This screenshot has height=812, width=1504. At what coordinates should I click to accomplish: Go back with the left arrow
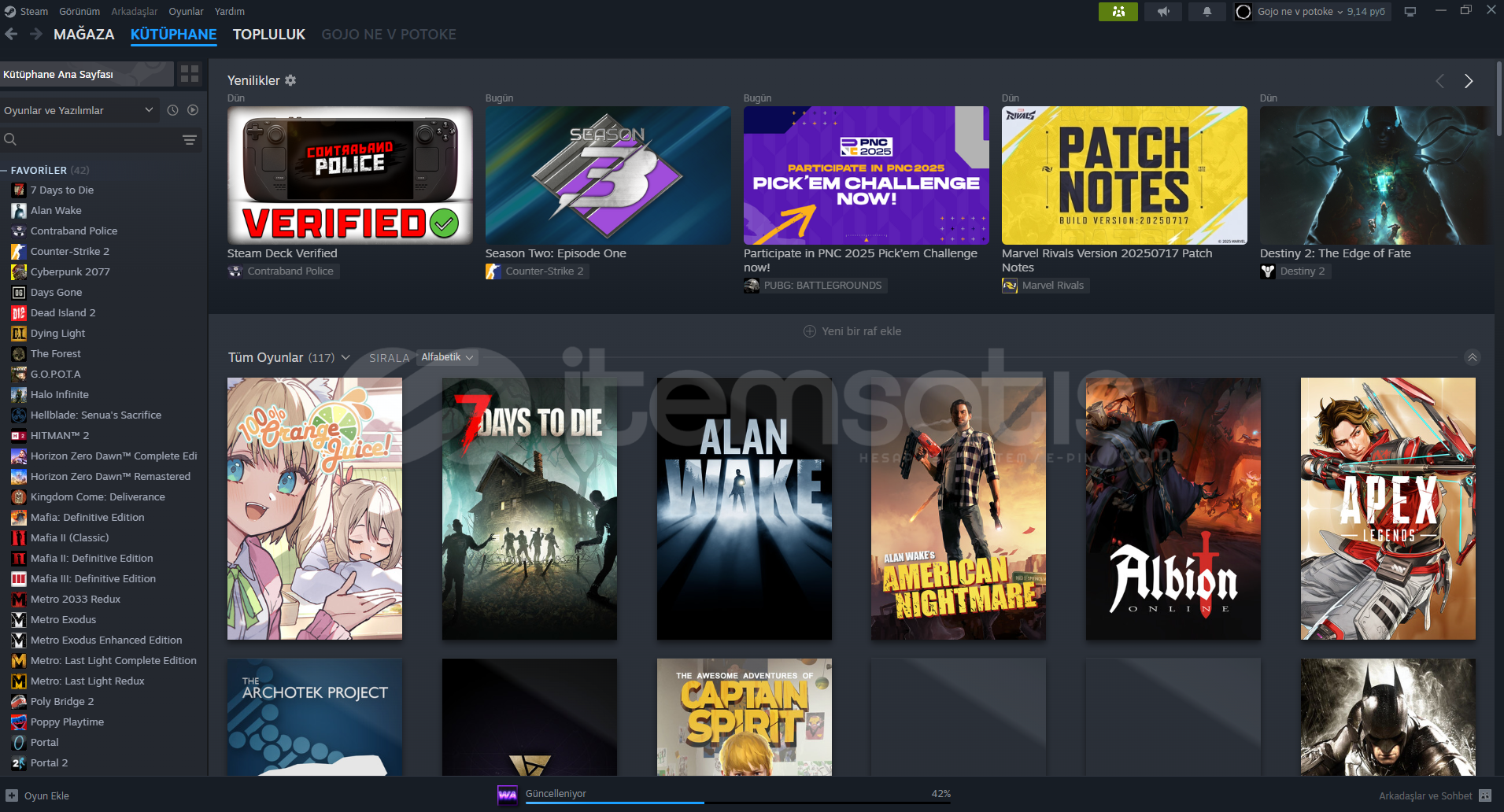(x=11, y=34)
